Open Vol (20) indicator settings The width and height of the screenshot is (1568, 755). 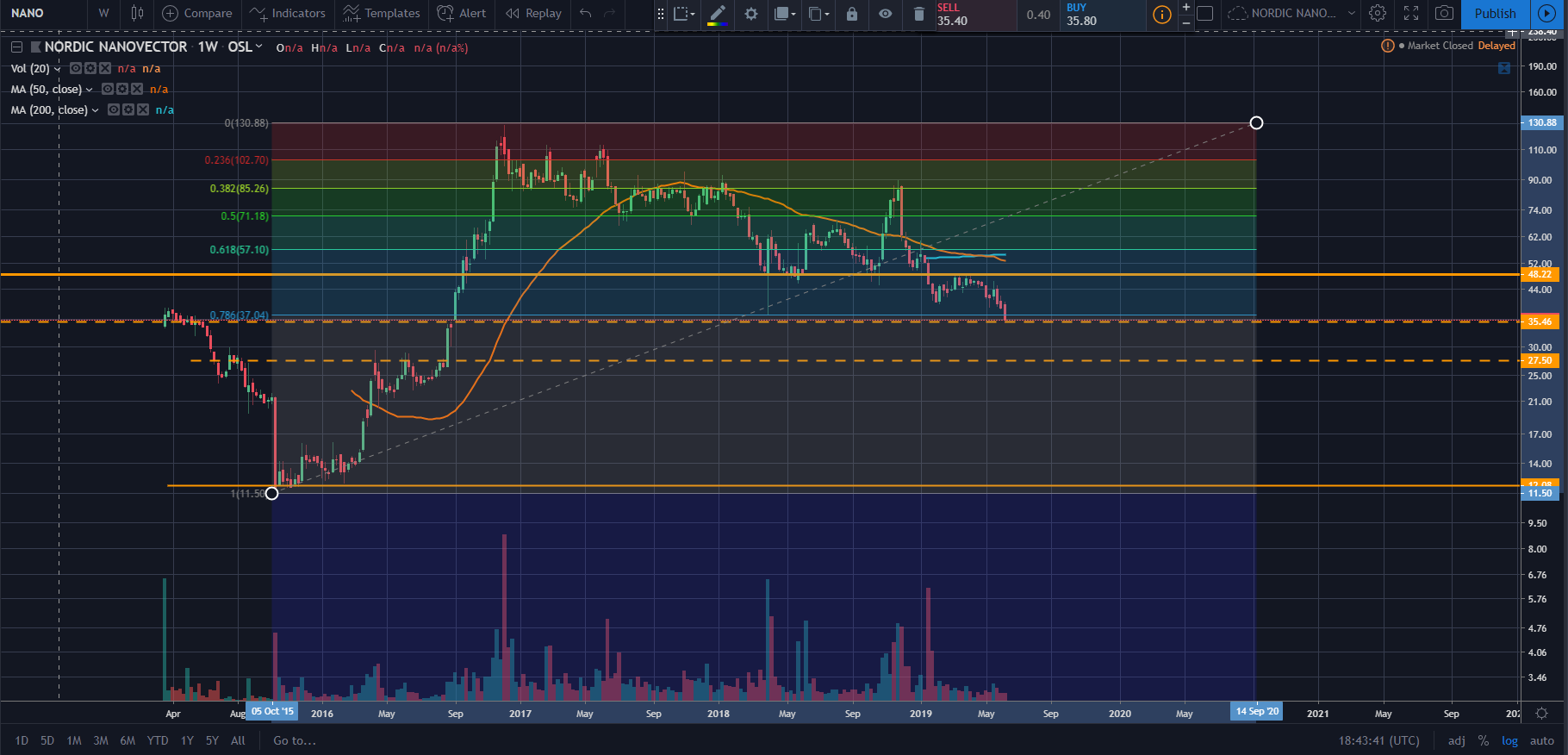pos(90,68)
